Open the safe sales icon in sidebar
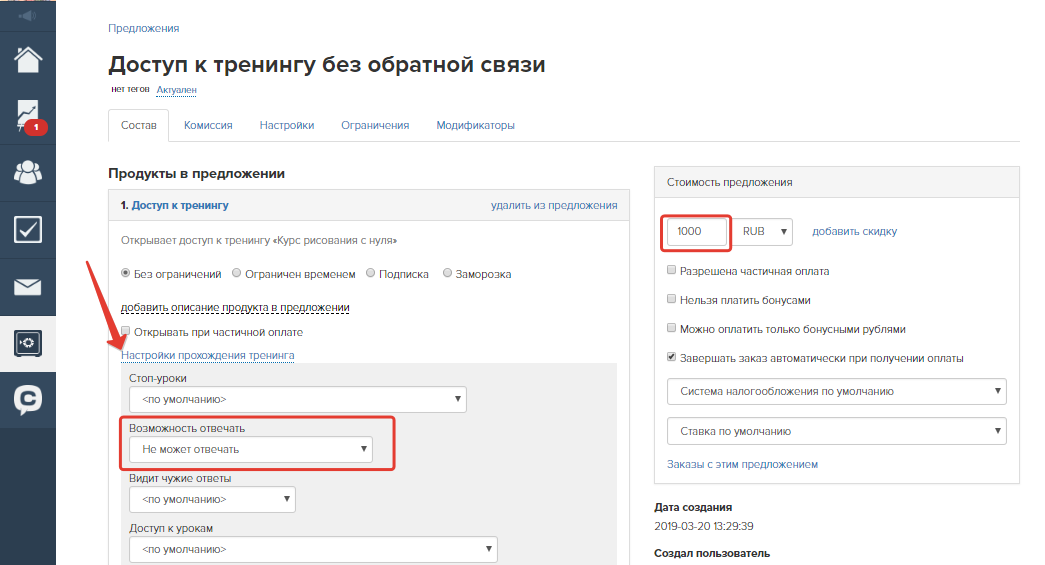Screen dimensions: 1045x565 click(x=28, y=343)
